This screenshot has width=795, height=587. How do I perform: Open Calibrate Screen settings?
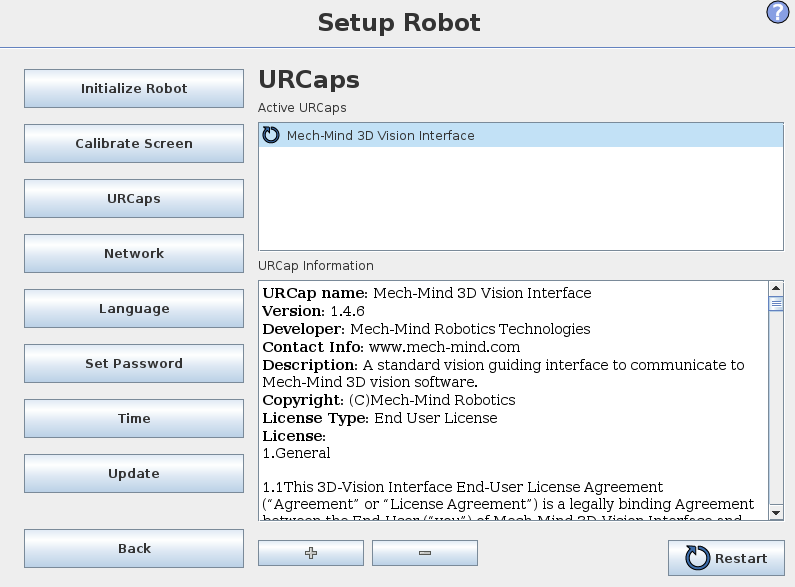click(x=134, y=143)
